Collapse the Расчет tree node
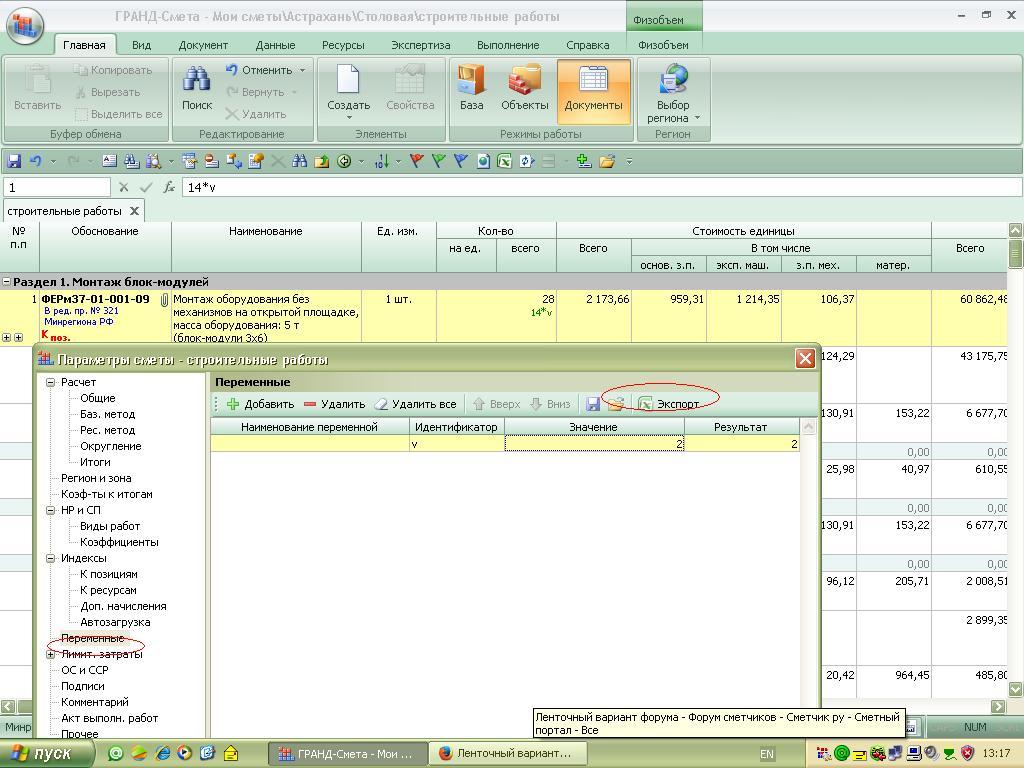 [50, 382]
